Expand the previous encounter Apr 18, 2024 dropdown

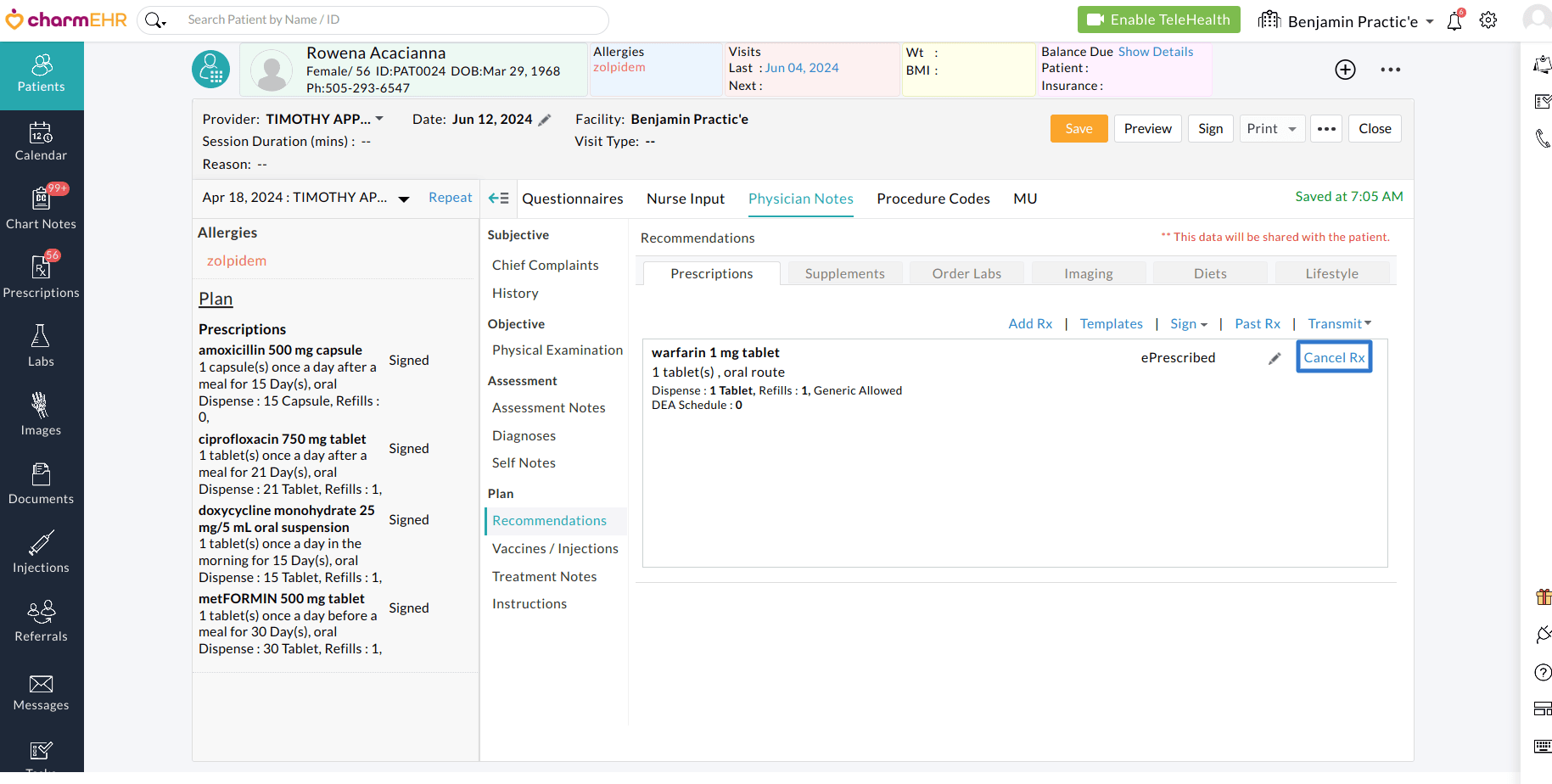coord(404,199)
